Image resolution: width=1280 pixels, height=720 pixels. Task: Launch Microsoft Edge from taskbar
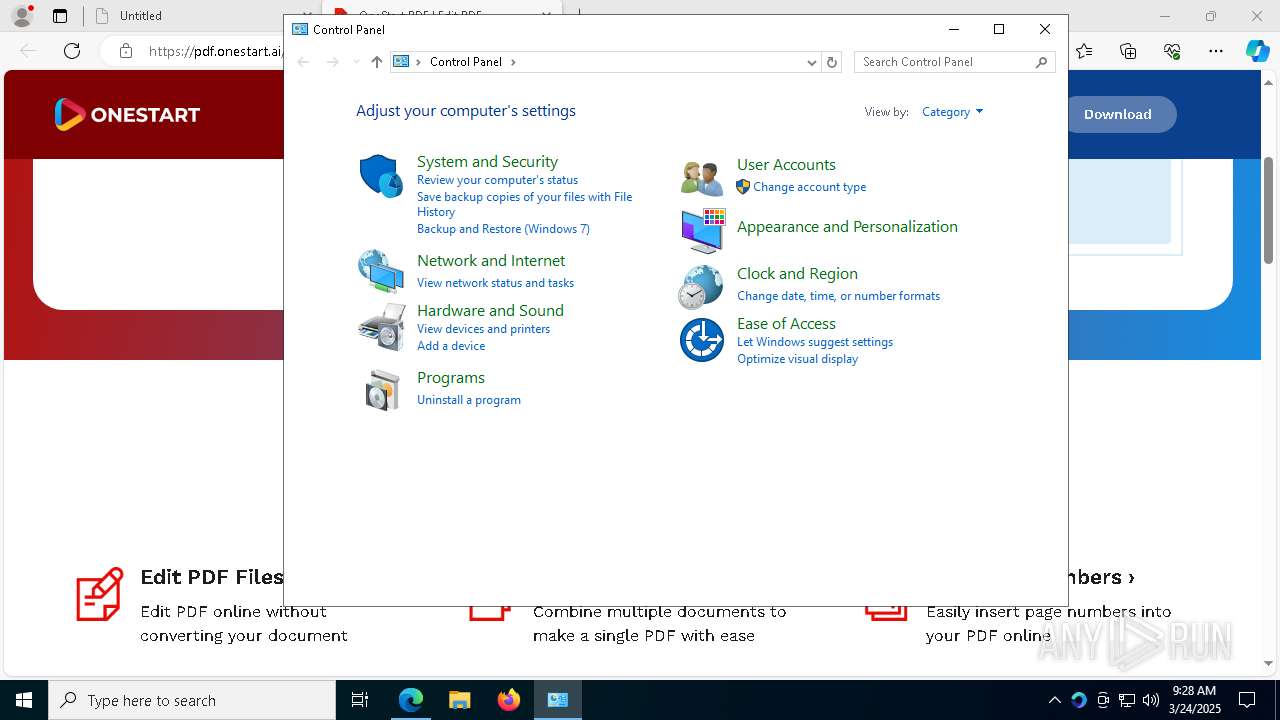pos(411,700)
